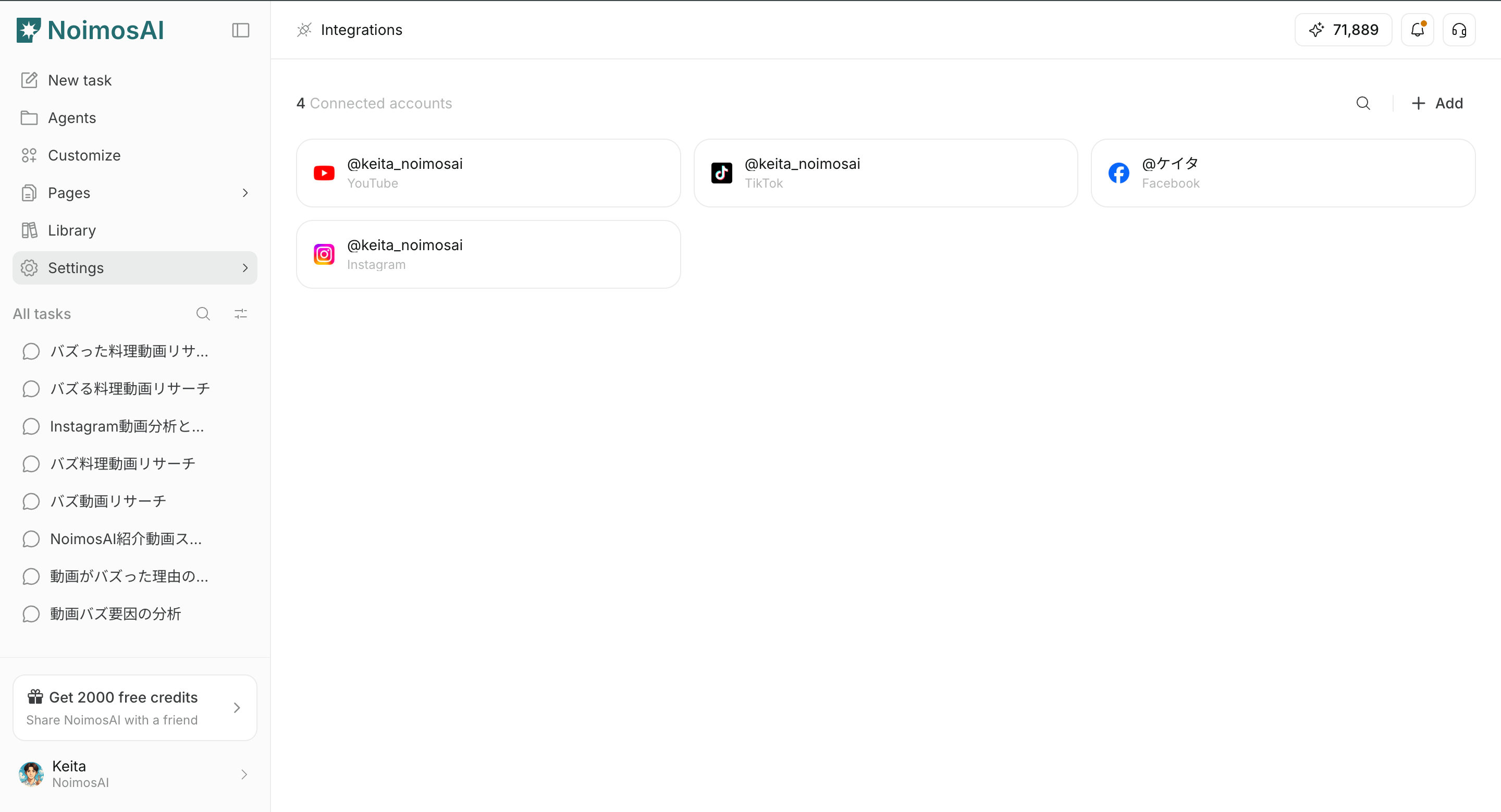Open task NoimosAI紹介動画ス...
Screen dimensions: 1501x812
134,539
